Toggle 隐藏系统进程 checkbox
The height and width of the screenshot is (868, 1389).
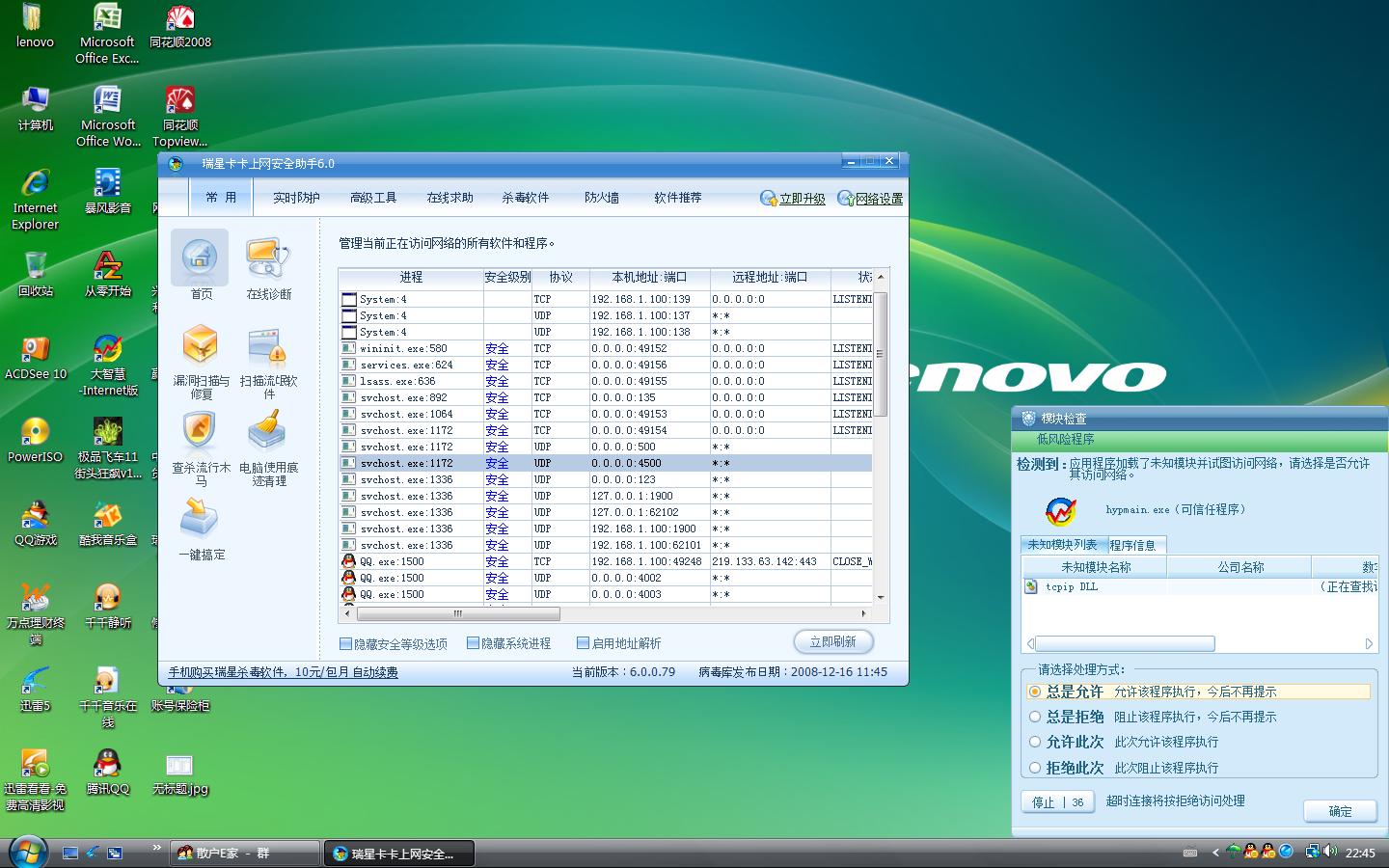[x=473, y=643]
